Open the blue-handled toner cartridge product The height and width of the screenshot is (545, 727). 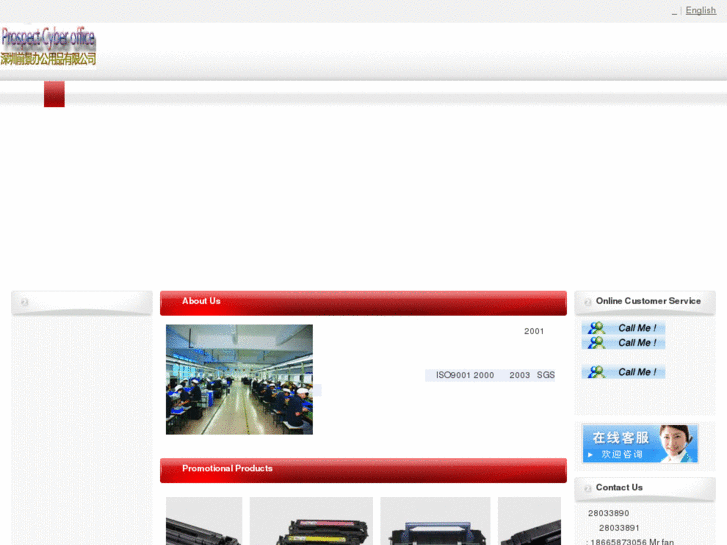(x=435, y=521)
